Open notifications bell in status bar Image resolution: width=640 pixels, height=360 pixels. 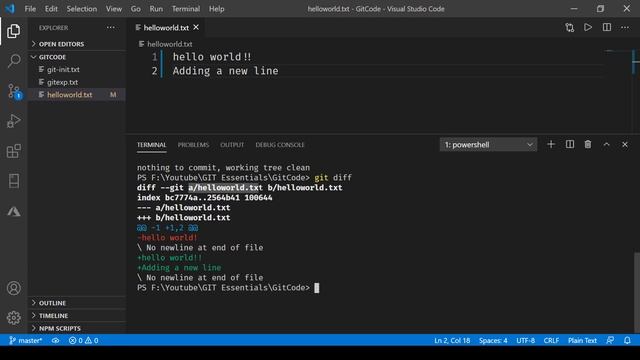tap(627, 340)
